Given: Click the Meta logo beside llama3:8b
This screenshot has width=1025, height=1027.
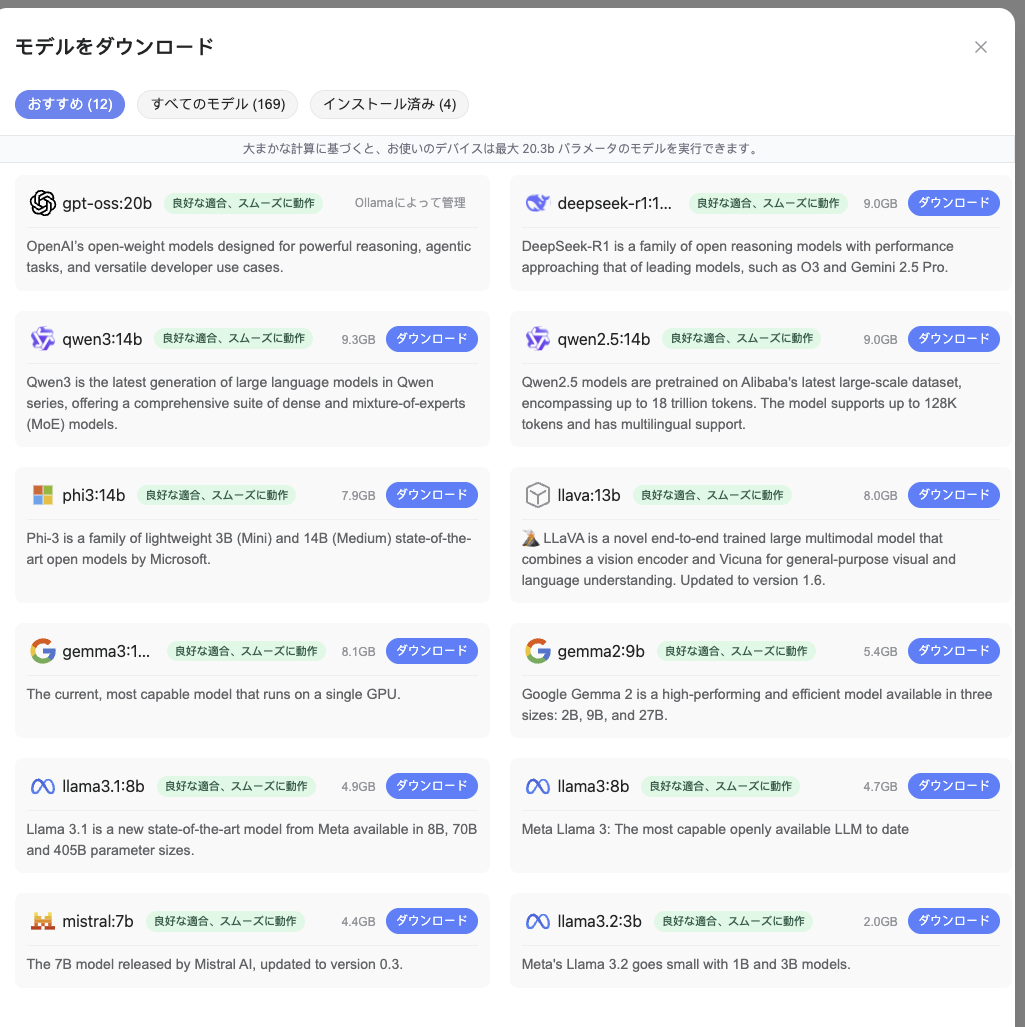Looking at the screenshot, I should pos(538,786).
